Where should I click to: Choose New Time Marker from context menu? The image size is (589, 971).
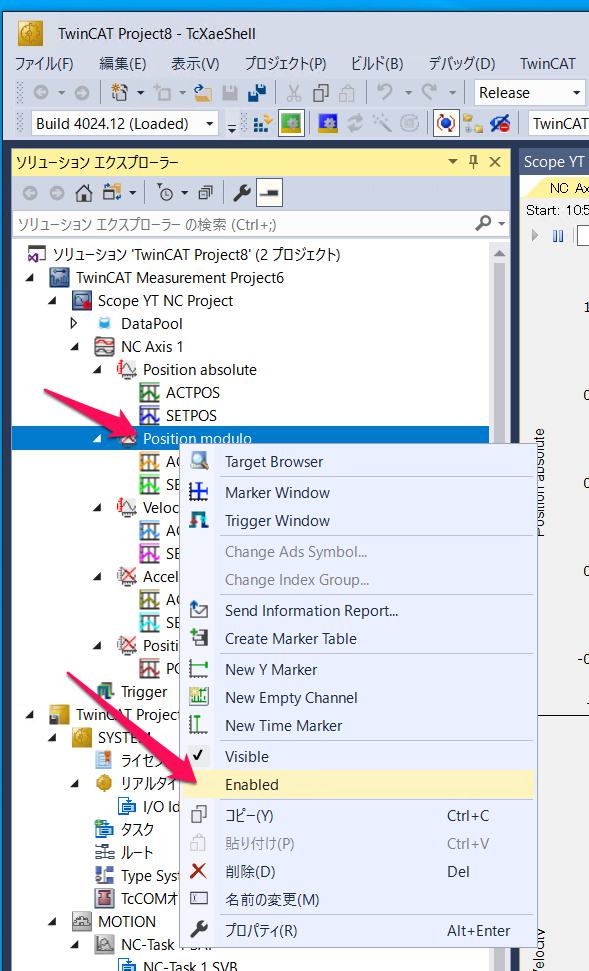[x=359, y=726]
